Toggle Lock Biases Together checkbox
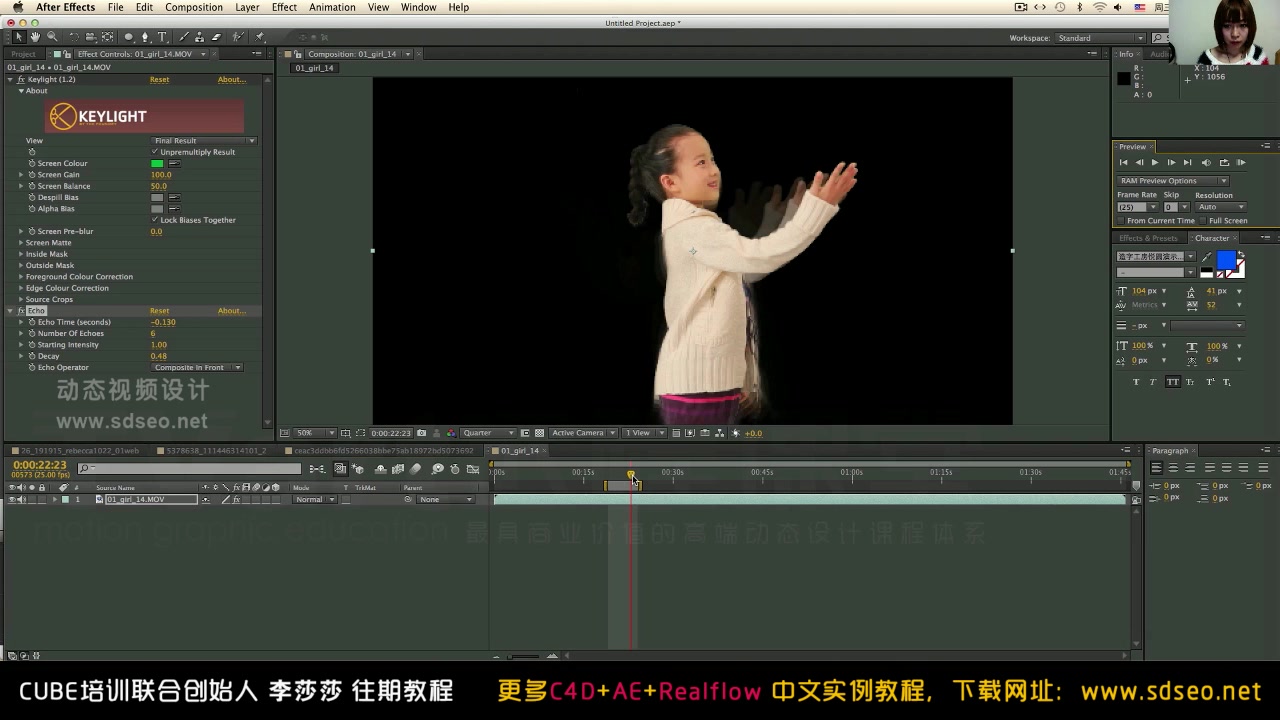This screenshot has width=1280, height=720. tap(155, 220)
